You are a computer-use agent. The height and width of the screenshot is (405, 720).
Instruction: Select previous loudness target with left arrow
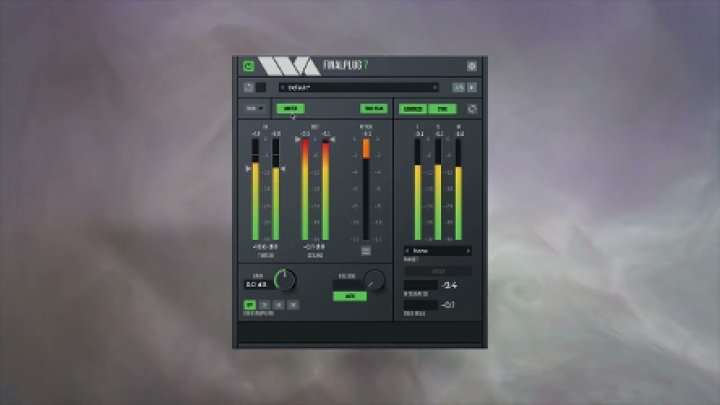point(407,251)
